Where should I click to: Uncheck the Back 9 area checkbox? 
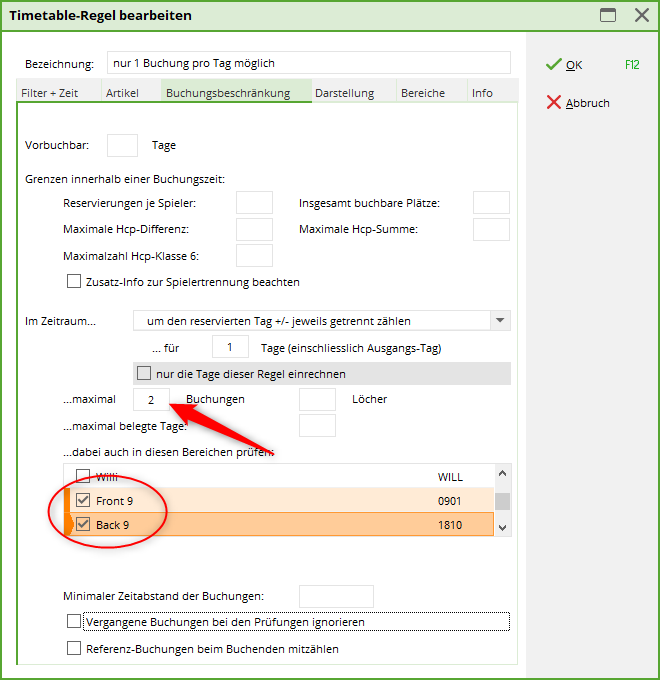84,525
